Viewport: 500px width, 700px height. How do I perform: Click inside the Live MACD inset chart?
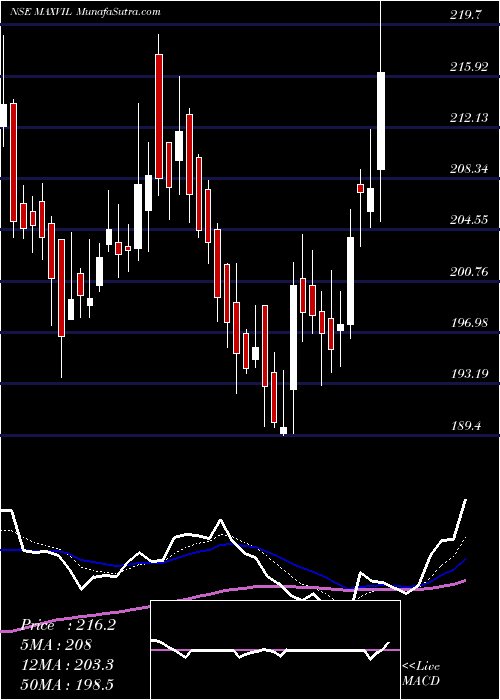[x=275, y=650]
